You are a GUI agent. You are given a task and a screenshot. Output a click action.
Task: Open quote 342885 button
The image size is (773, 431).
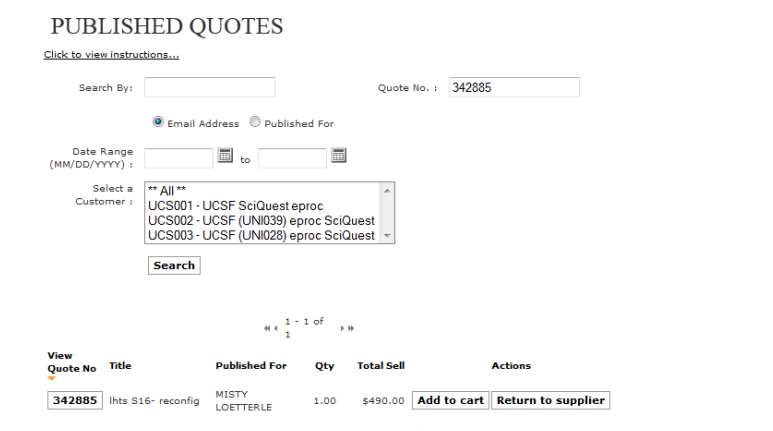[75, 400]
